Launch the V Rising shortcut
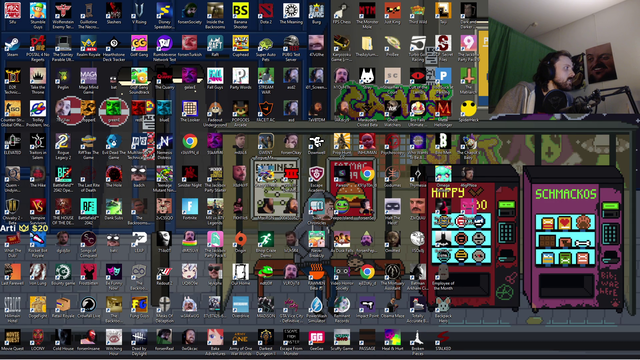This screenshot has width=640, height=360. pyautogui.click(x=139, y=11)
